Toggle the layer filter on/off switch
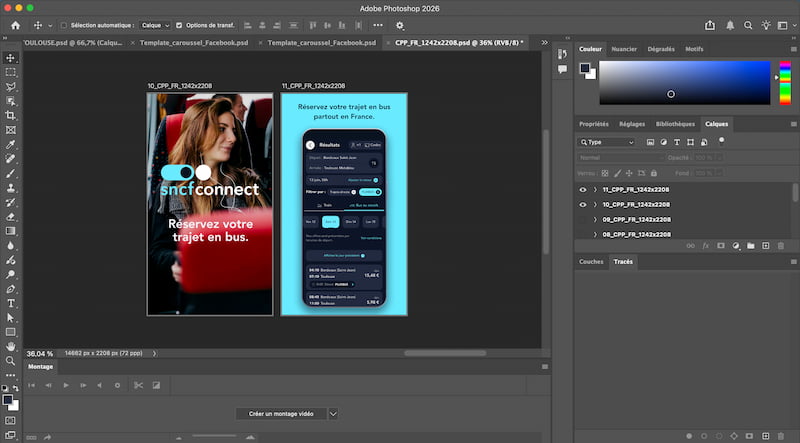 point(721,141)
